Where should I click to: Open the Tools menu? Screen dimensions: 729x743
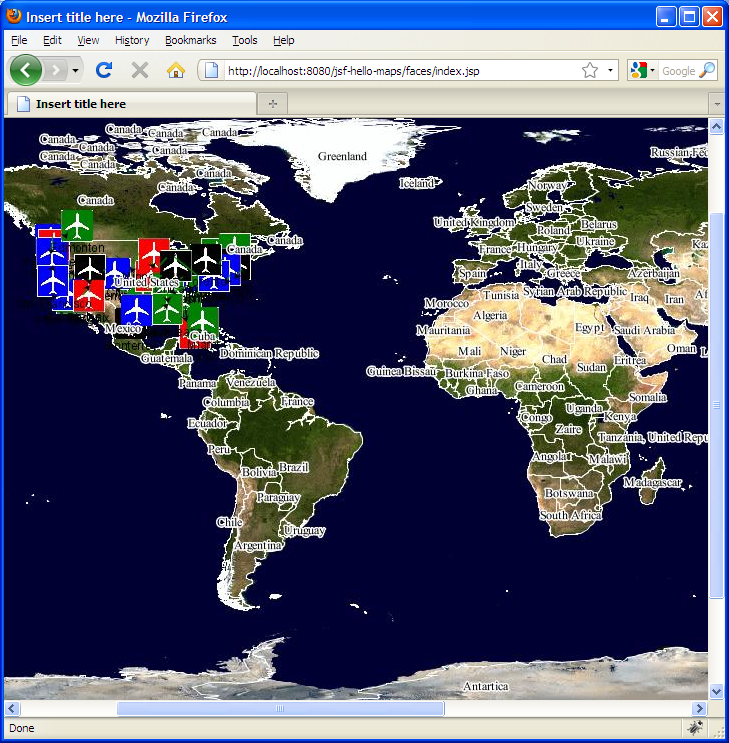(244, 40)
